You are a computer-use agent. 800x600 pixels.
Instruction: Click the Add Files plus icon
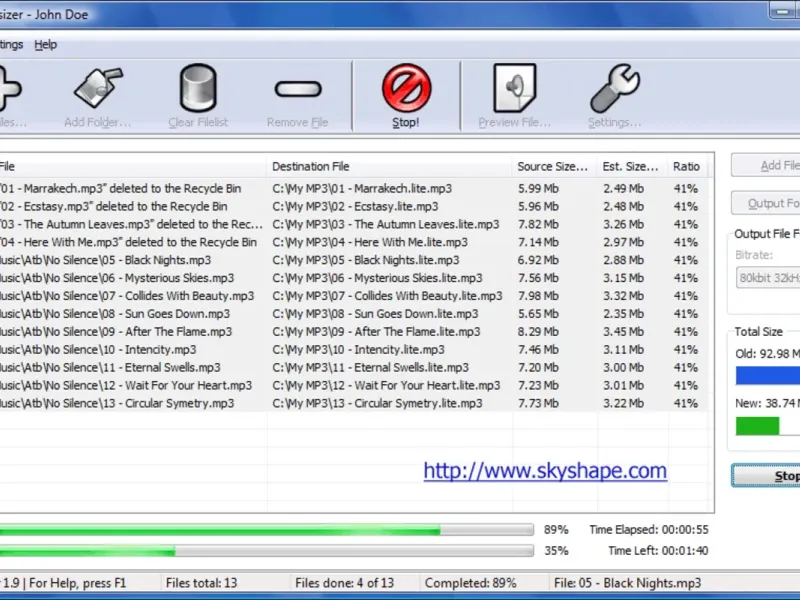click(9, 89)
